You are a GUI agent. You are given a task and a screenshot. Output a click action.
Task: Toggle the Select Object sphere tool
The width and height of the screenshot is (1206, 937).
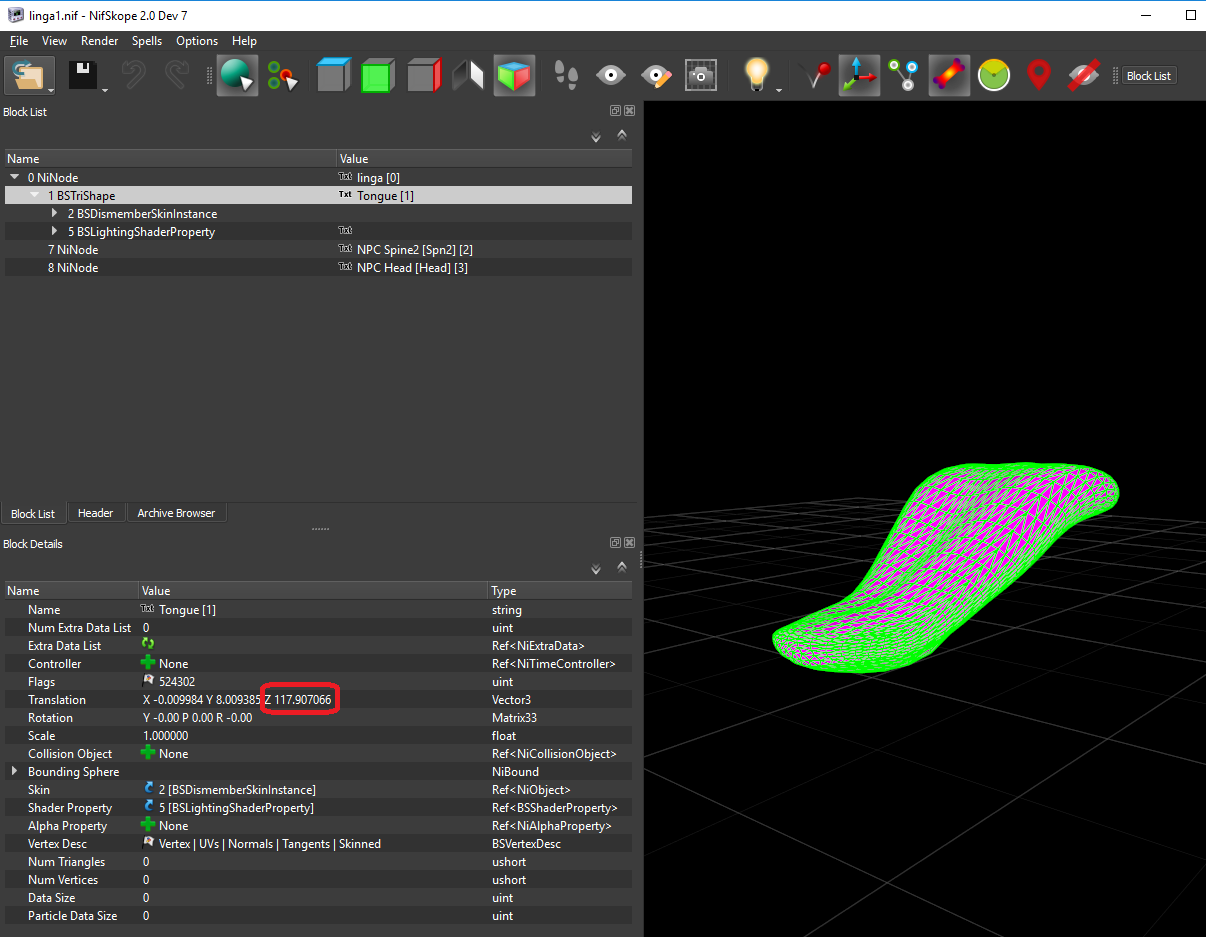(237, 76)
